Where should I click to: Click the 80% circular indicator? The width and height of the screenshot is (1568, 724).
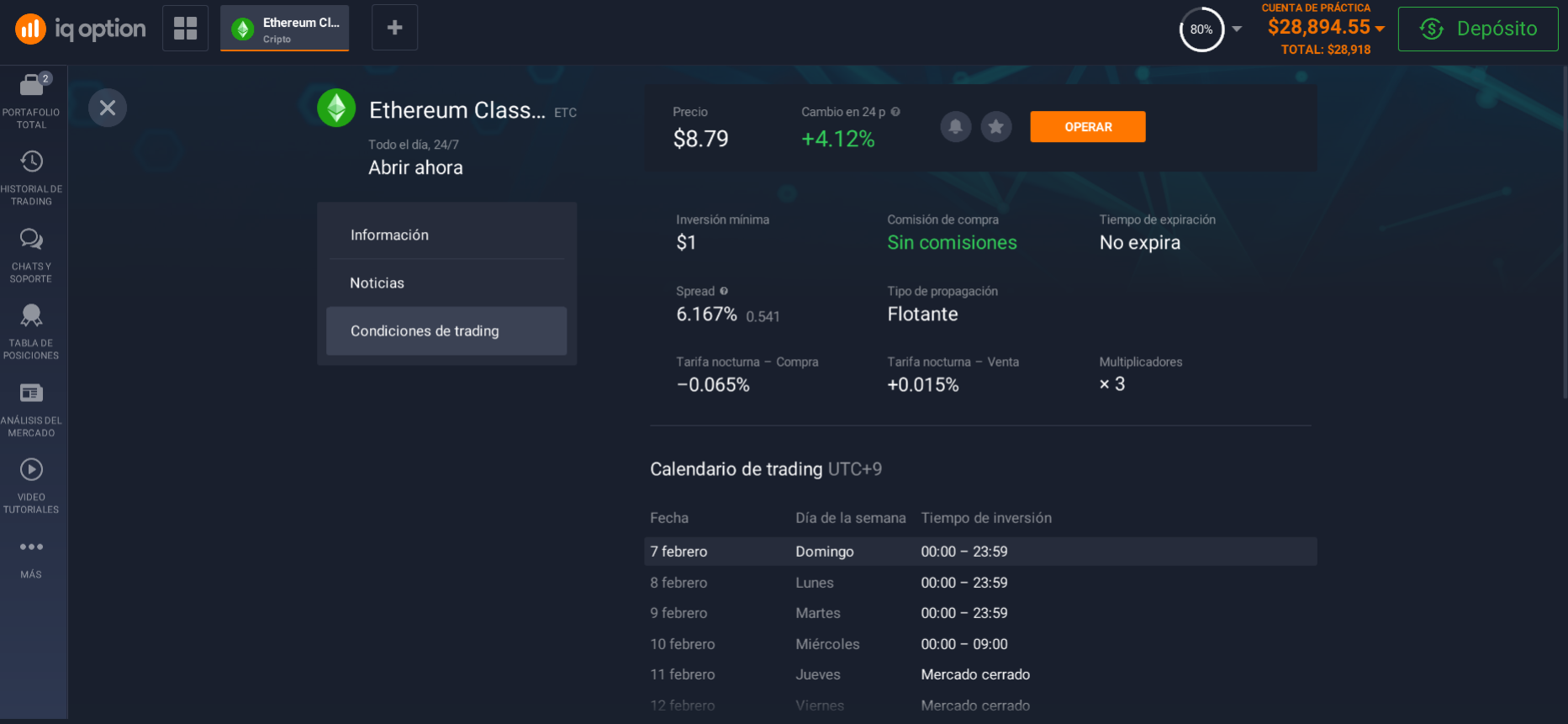coord(1201,29)
